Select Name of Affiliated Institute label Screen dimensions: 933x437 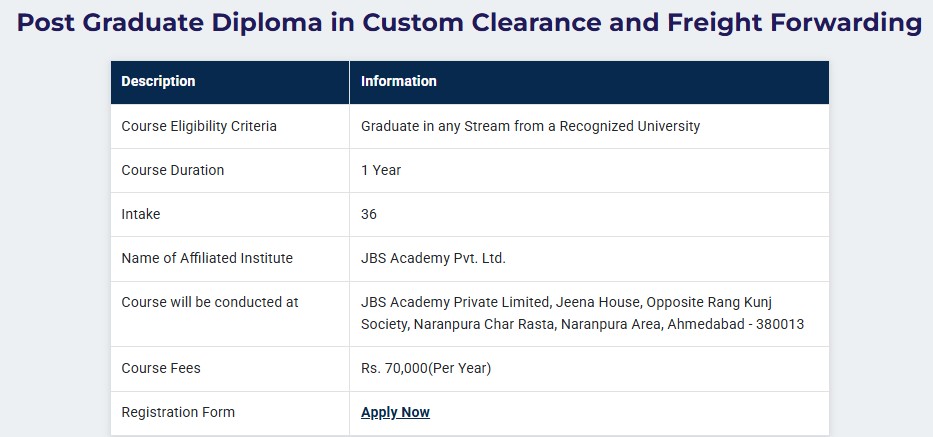pos(207,258)
